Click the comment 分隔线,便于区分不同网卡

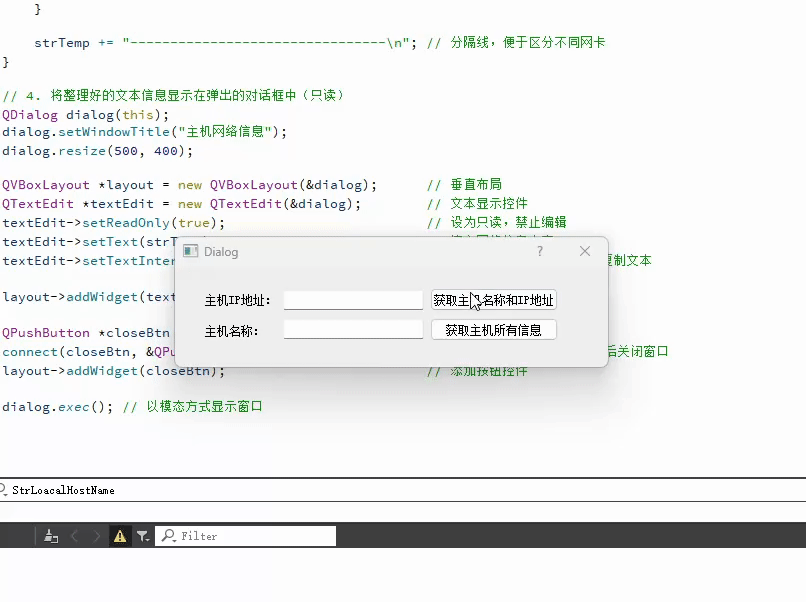click(x=528, y=43)
